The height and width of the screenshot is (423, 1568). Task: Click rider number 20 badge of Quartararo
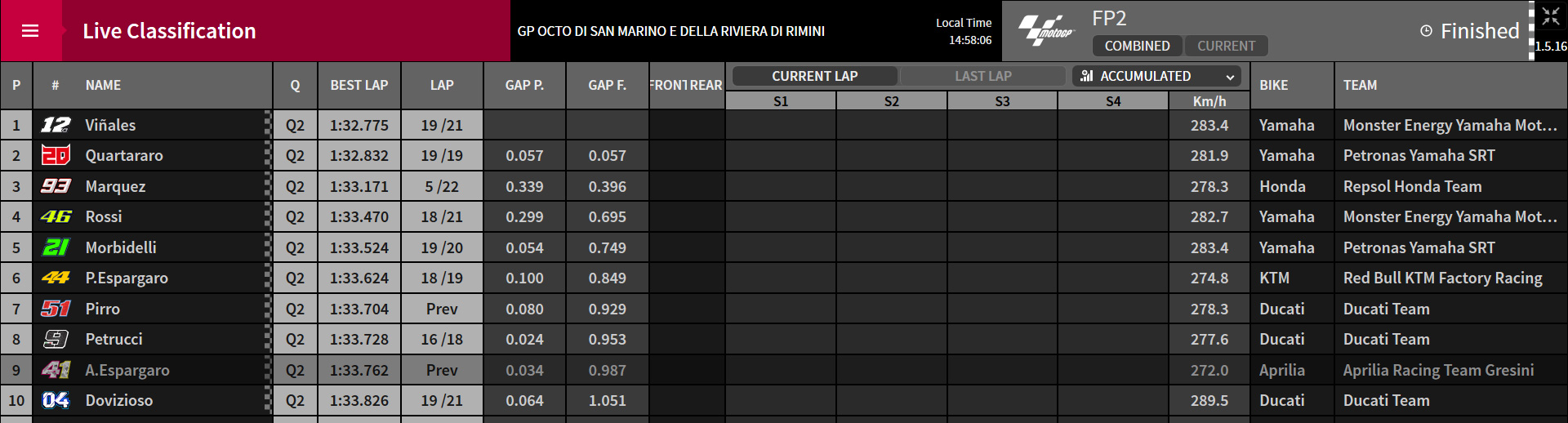tap(56, 155)
